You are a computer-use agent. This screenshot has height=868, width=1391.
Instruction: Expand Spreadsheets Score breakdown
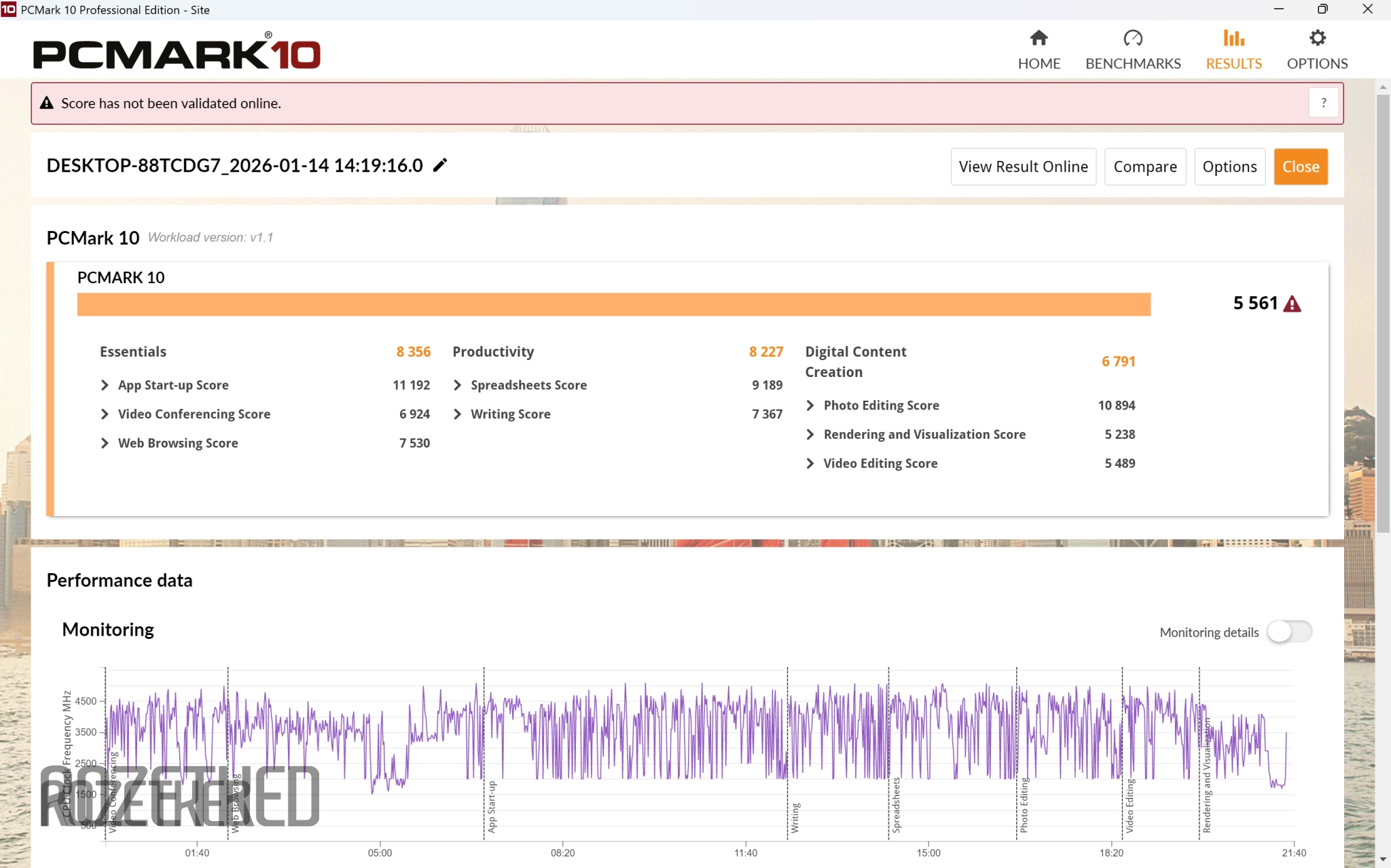tap(457, 385)
